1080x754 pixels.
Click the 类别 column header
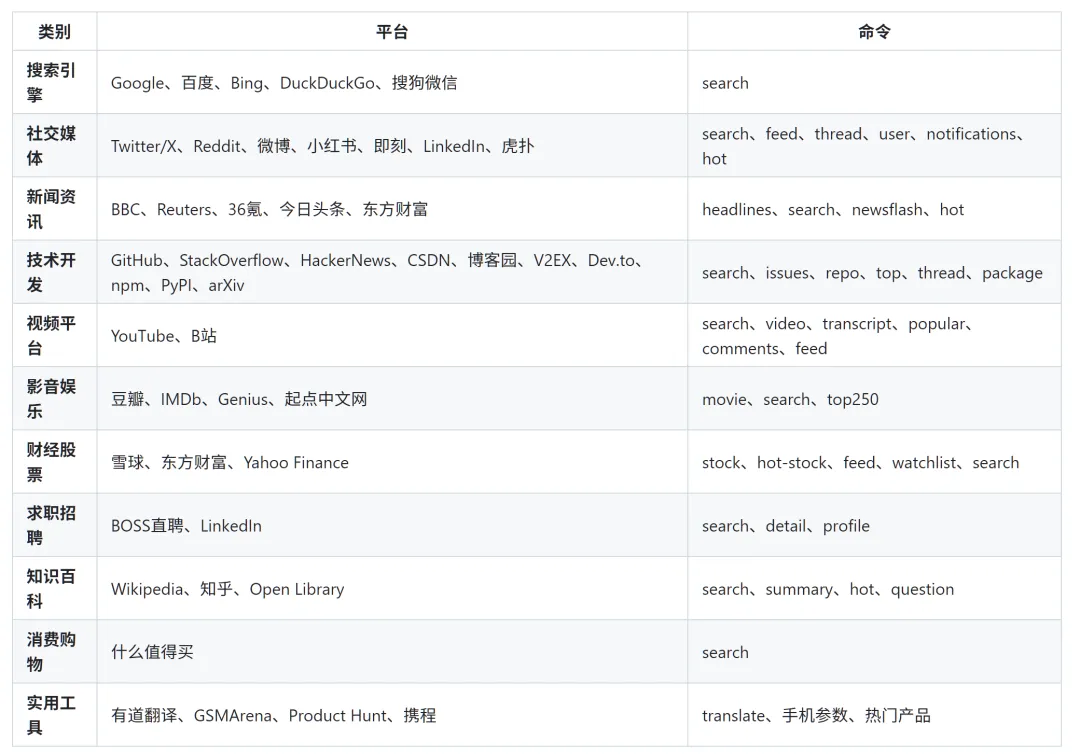54,32
